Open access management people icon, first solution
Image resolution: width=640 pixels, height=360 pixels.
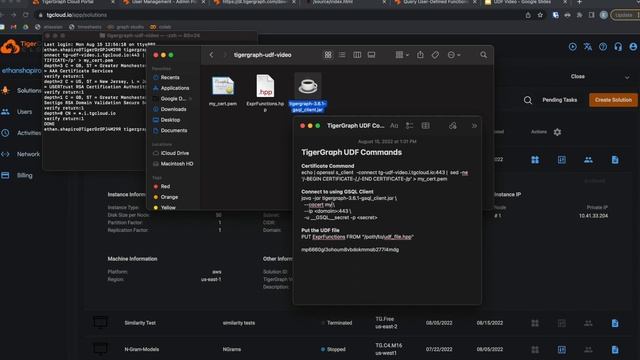588,160
